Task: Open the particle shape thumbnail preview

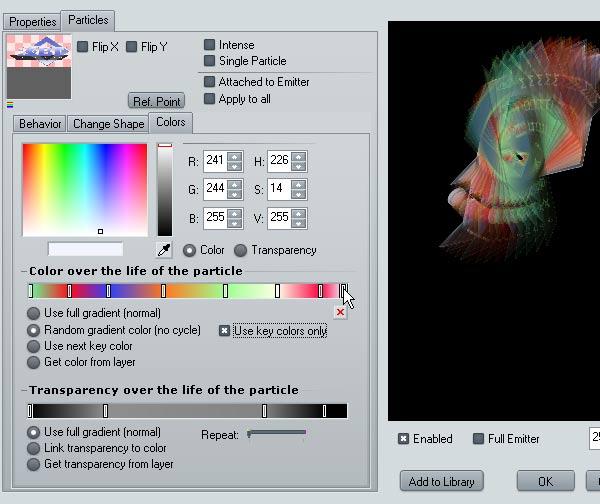Action: click(39, 67)
